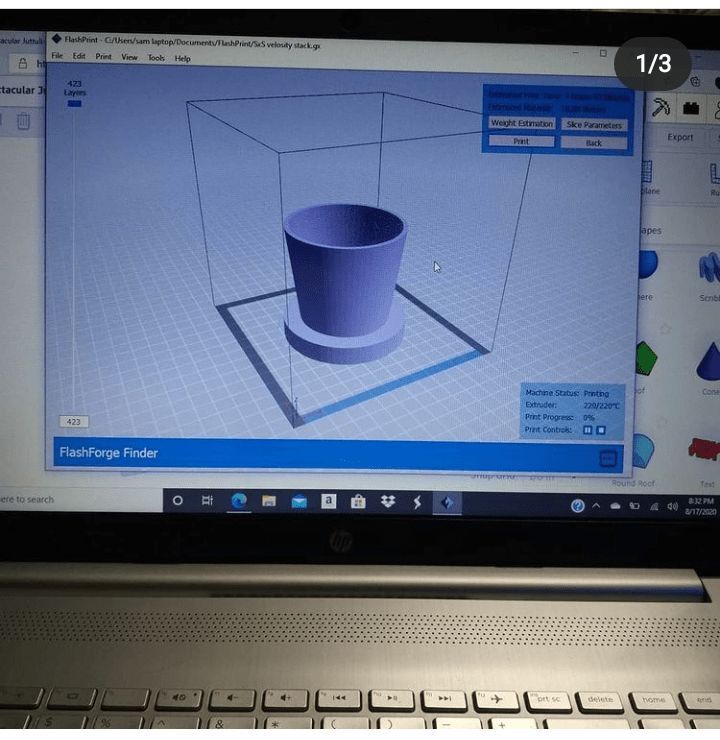The image size is (720, 740).
Task: Select the Round Roof shape in Tinkercad
Action: pyautogui.click(x=643, y=451)
